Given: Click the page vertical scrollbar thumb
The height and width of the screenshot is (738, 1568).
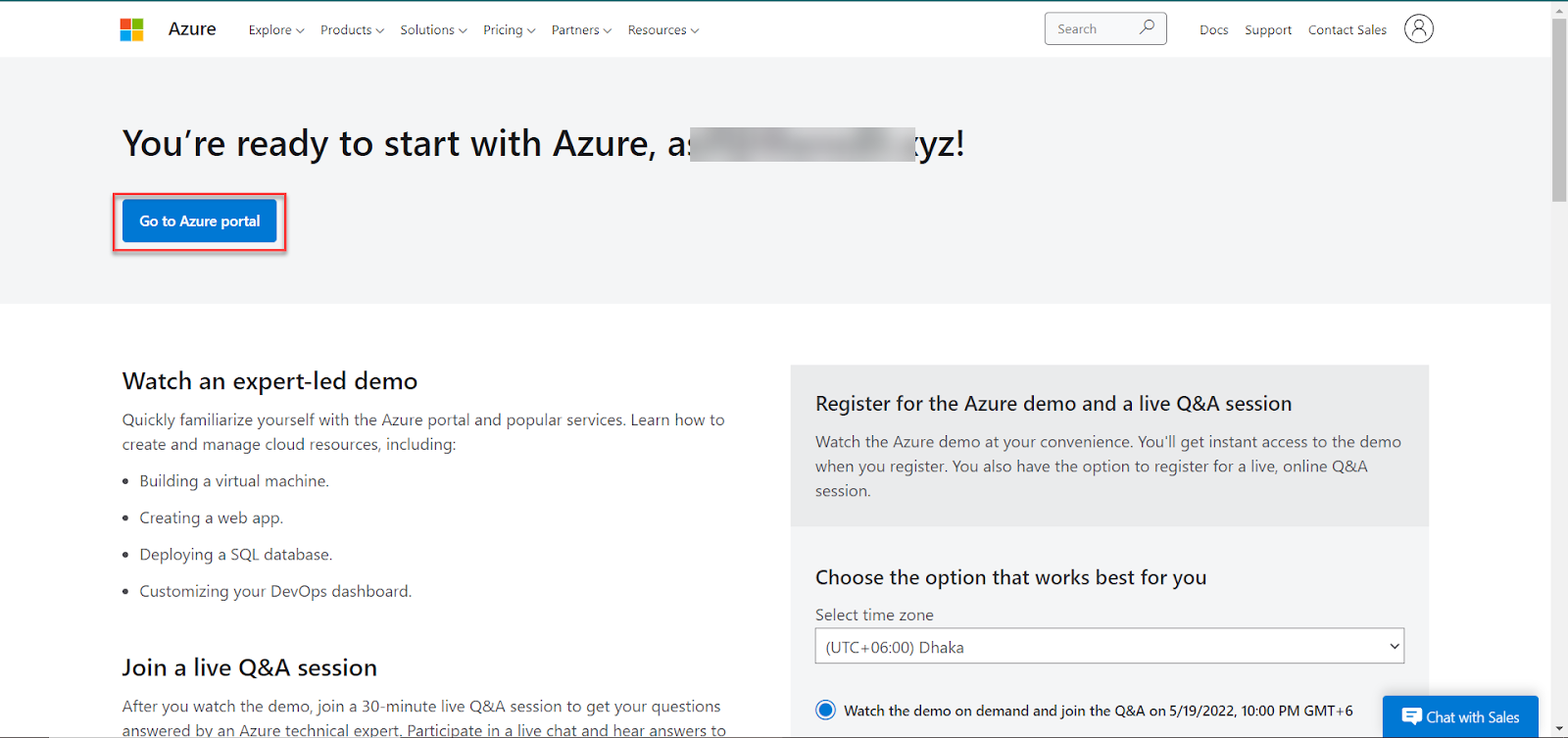Looking at the screenshot, I should pyautogui.click(x=1559, y=110).
